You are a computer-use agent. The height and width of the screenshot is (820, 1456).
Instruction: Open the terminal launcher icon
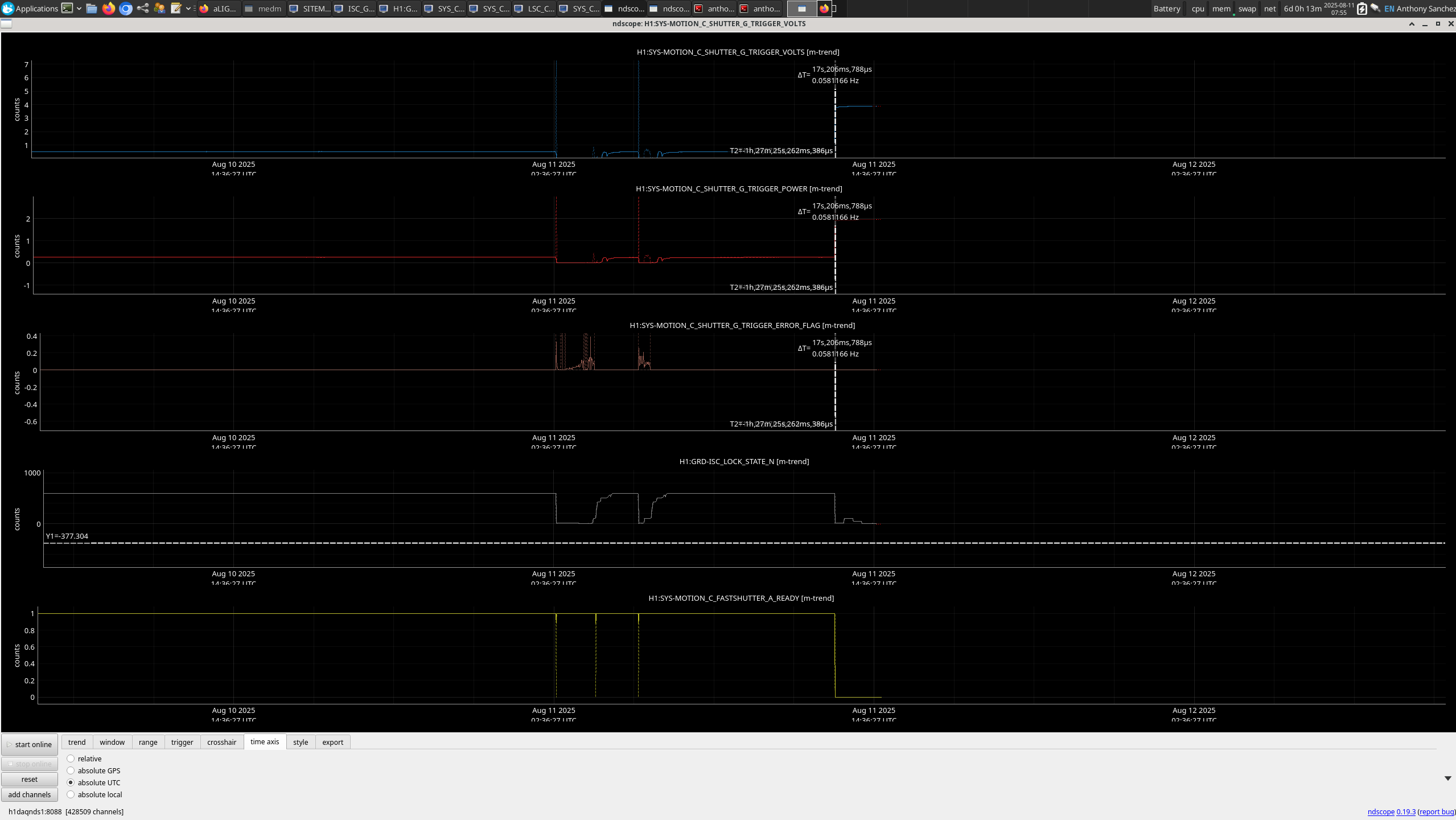click(x=67, y=9)
